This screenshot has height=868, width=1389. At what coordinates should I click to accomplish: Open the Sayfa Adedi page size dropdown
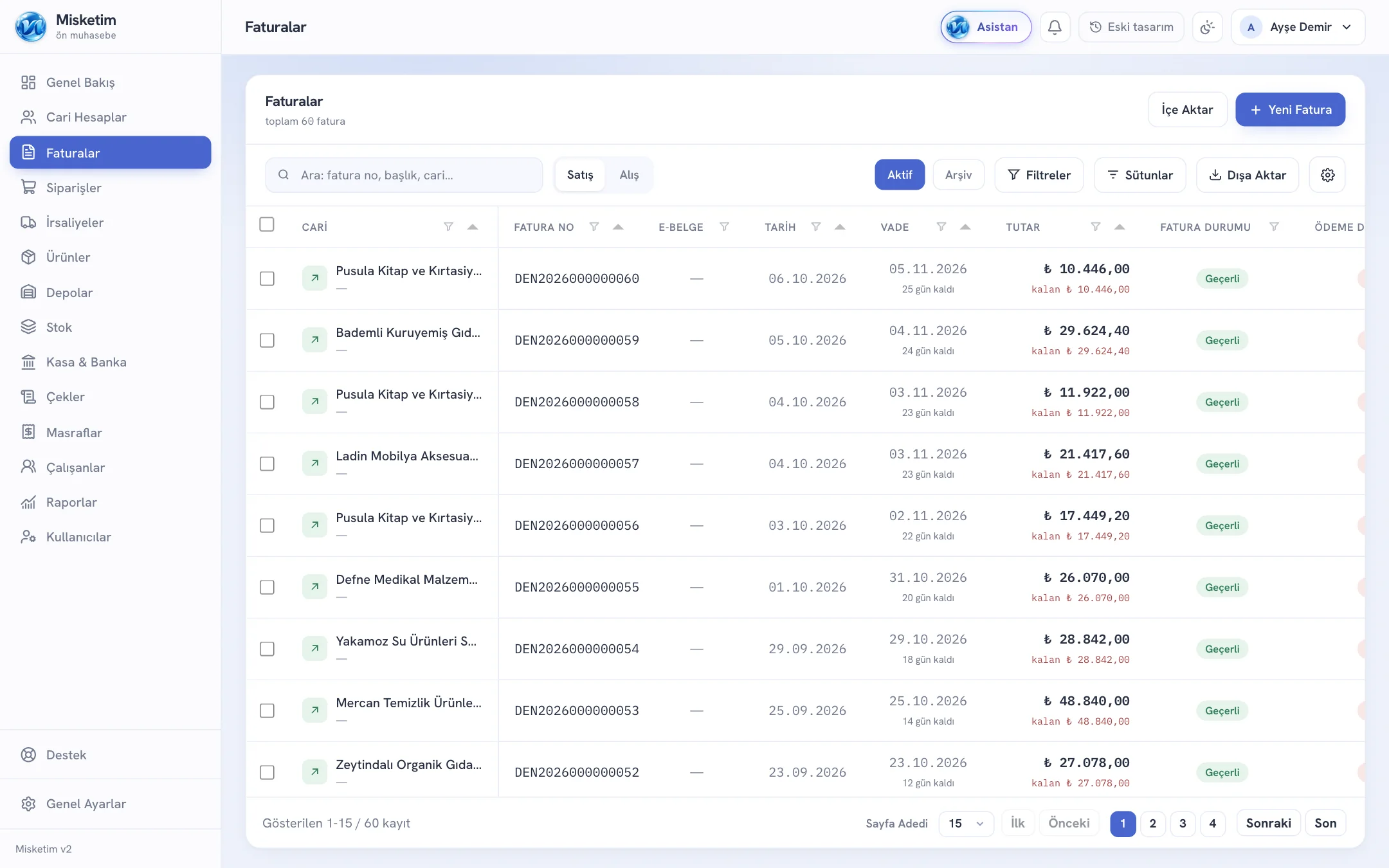(966, 824)
